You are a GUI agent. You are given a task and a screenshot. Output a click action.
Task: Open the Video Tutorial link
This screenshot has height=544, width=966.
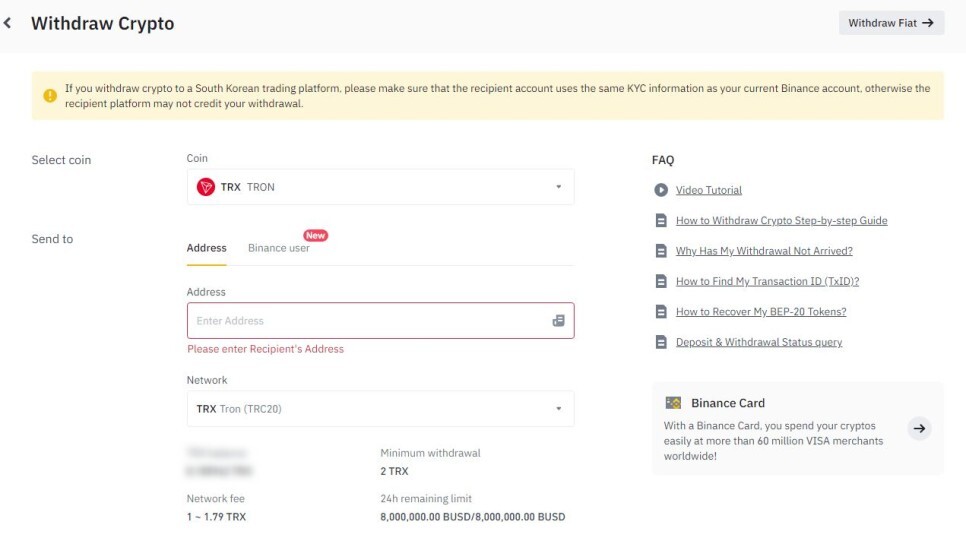pyautogui.click(x=708, y=190)
